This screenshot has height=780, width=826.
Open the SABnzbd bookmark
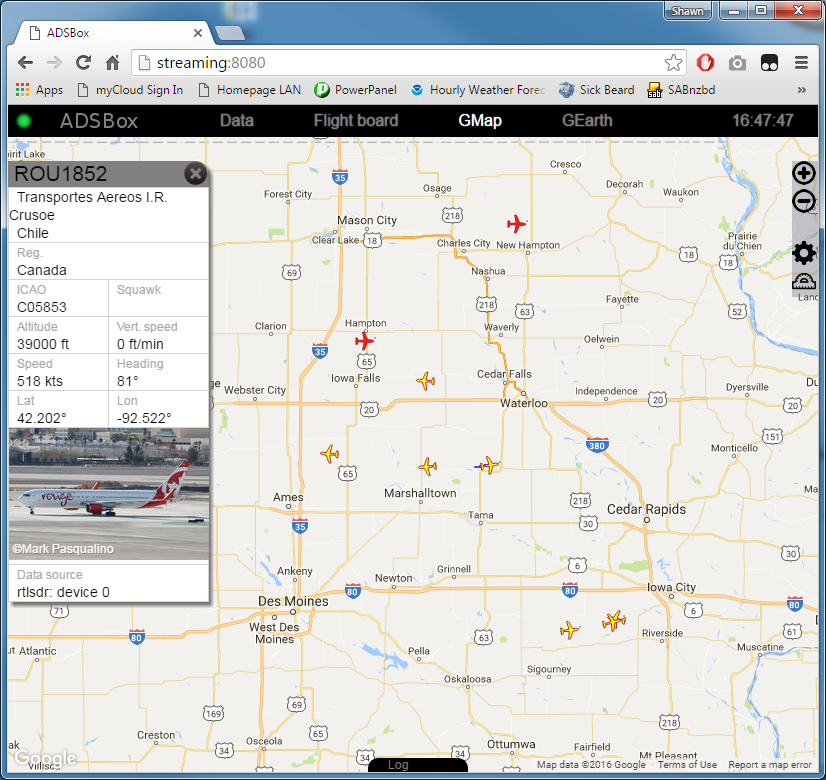[x=681, y=90]
